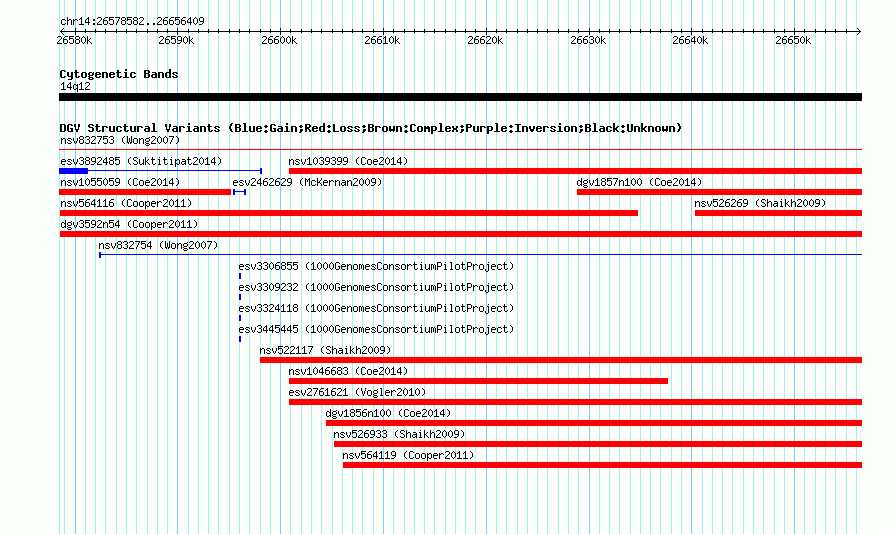This screenshot has width=890, height=534.
Task: Select nsv832754 (Wong2007) label
Action: (x=158, y=245)
